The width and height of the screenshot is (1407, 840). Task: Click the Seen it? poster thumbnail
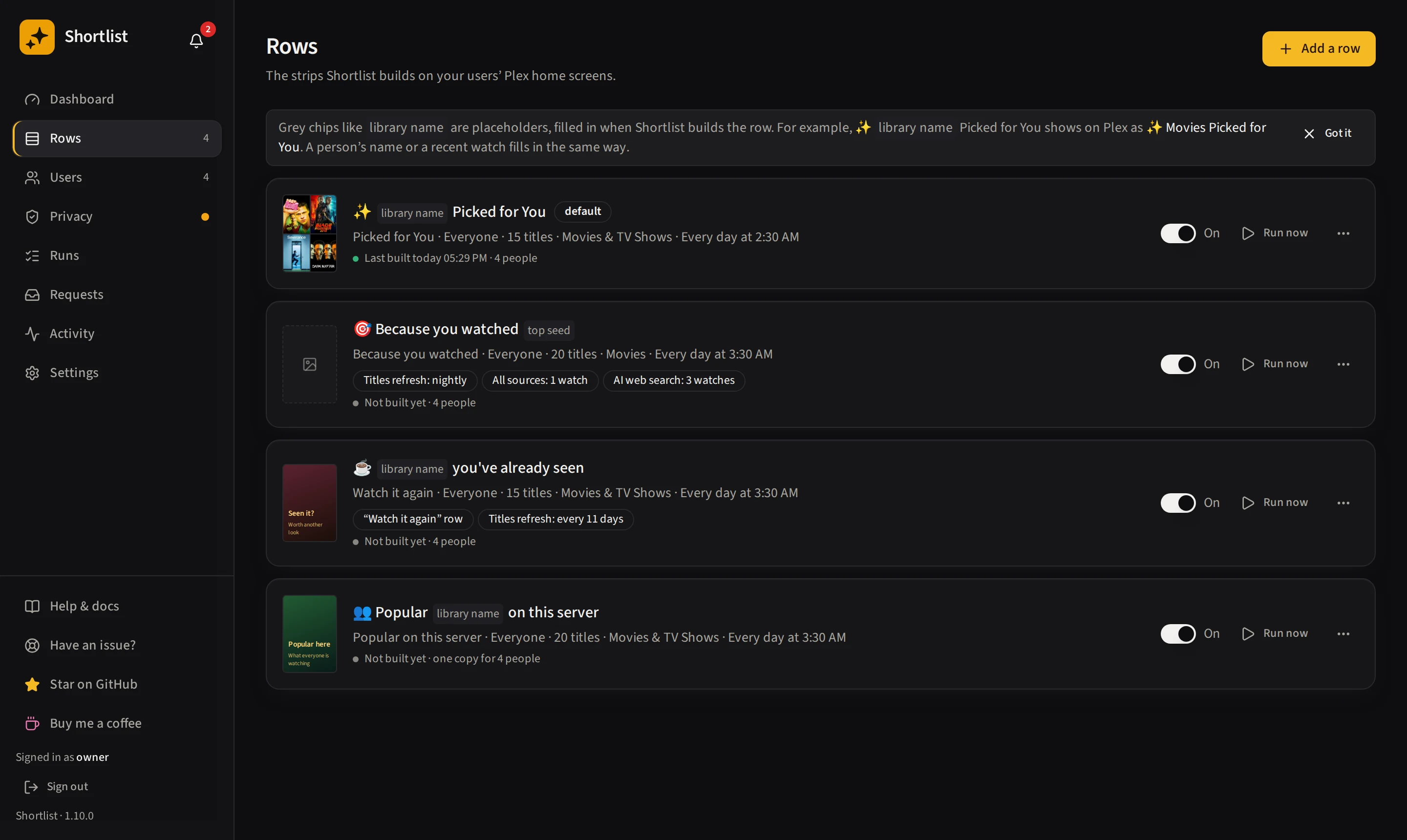pyautogui.click(x=310, y=503)
